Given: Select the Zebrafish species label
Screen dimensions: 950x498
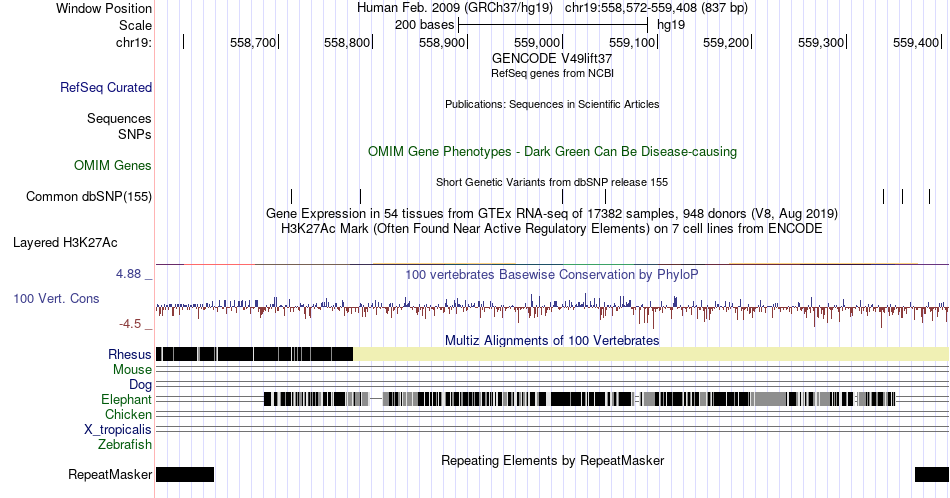Looking at the screenshot, I should pos(125,445).
